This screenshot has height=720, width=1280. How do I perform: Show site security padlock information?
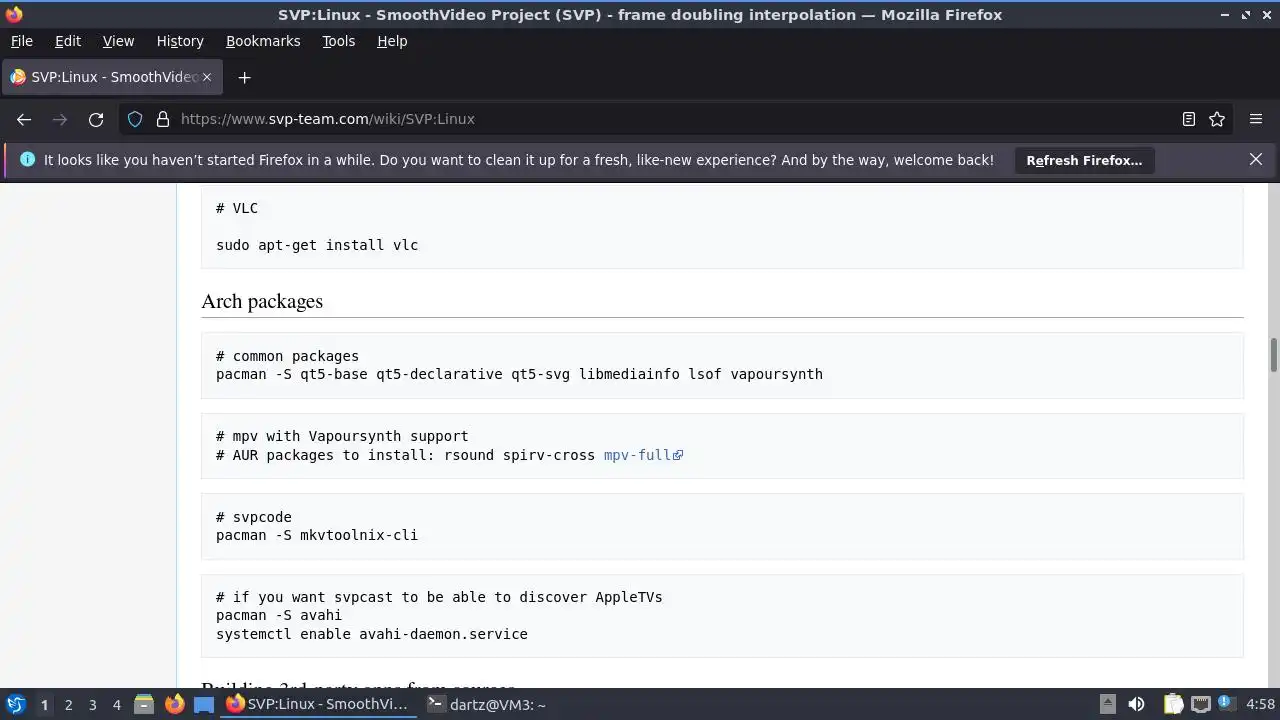coord(163,119)
